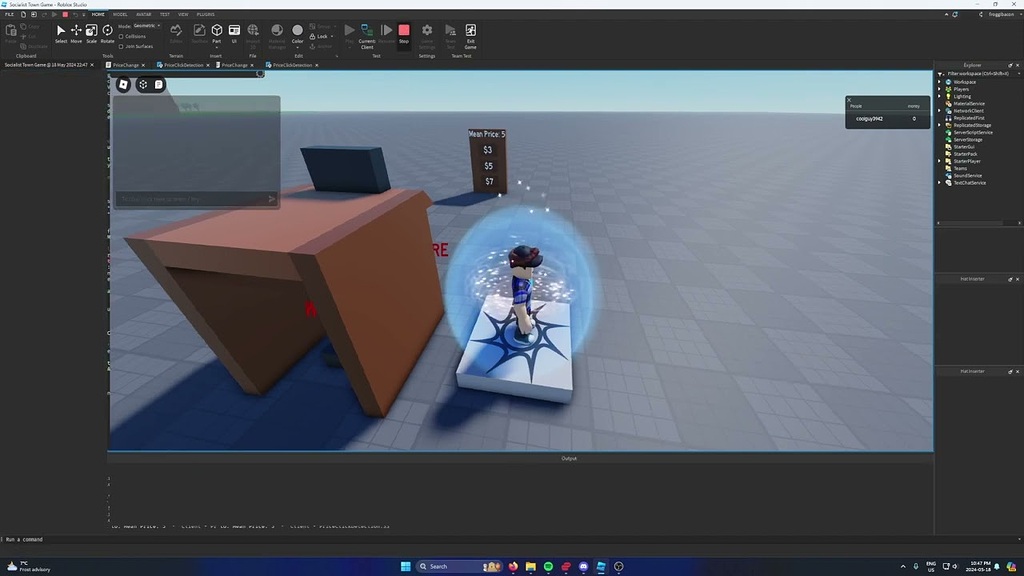Click the Exit Game icon
1024x576 pixels.
click(471, 31)
